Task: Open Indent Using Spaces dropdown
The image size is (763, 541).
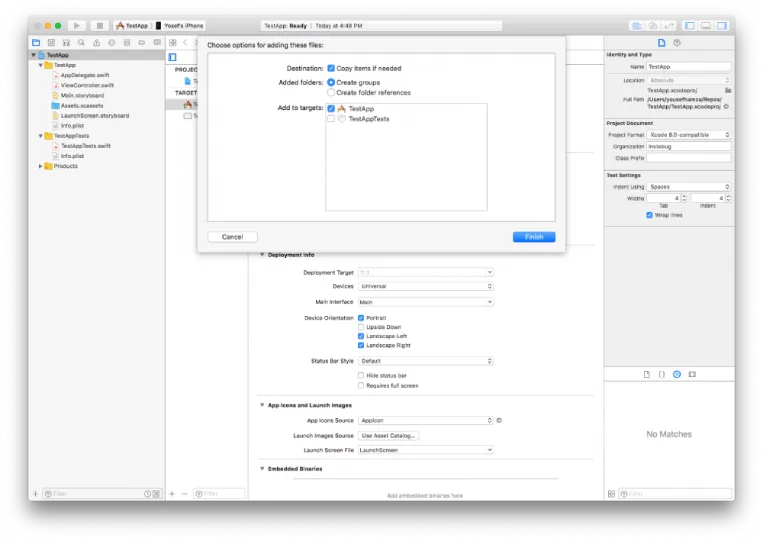Action: [689, 187]
